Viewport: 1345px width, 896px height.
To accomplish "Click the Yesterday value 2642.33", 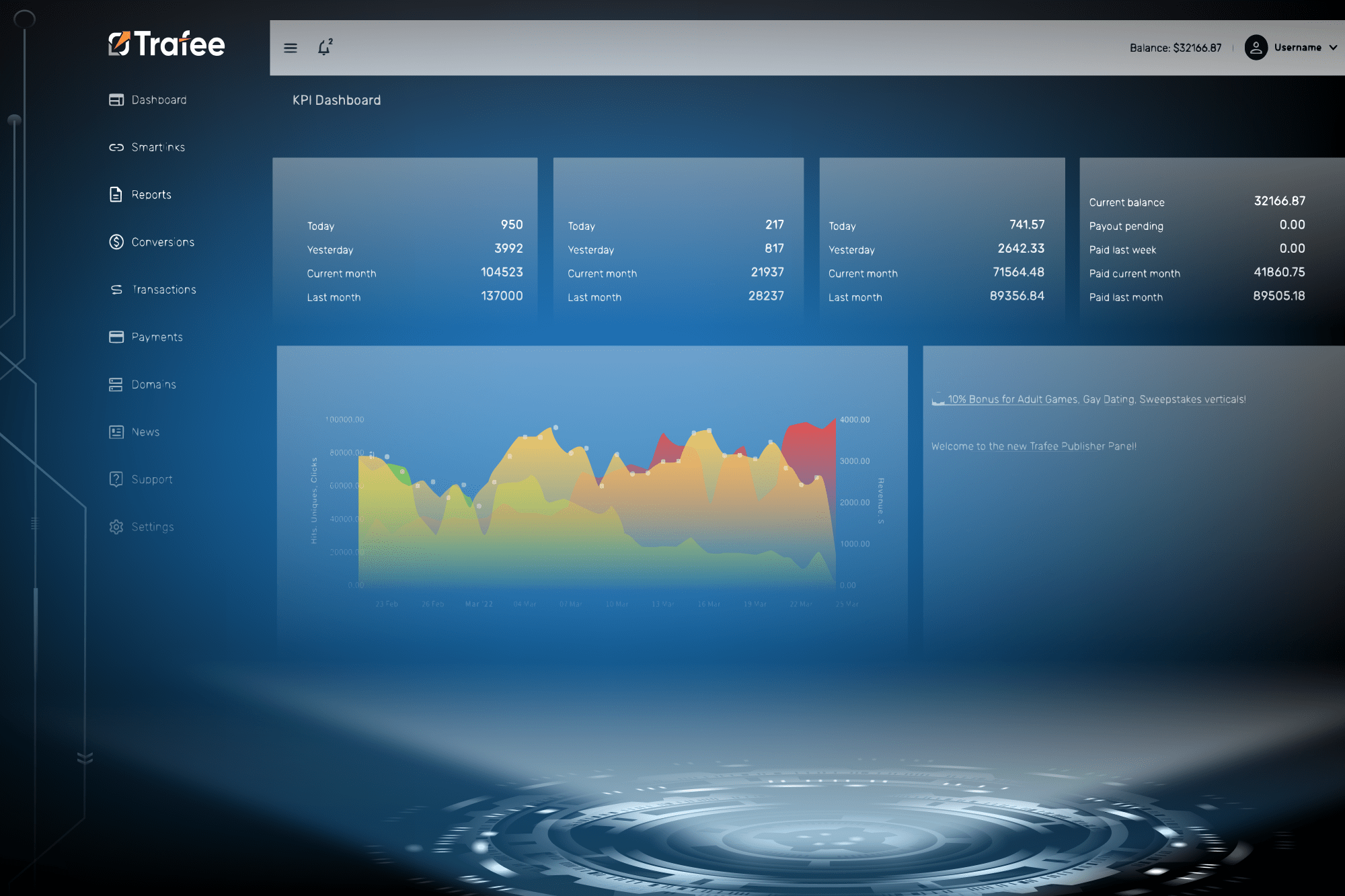I will pyautogui.click(x=1021, y=249).
